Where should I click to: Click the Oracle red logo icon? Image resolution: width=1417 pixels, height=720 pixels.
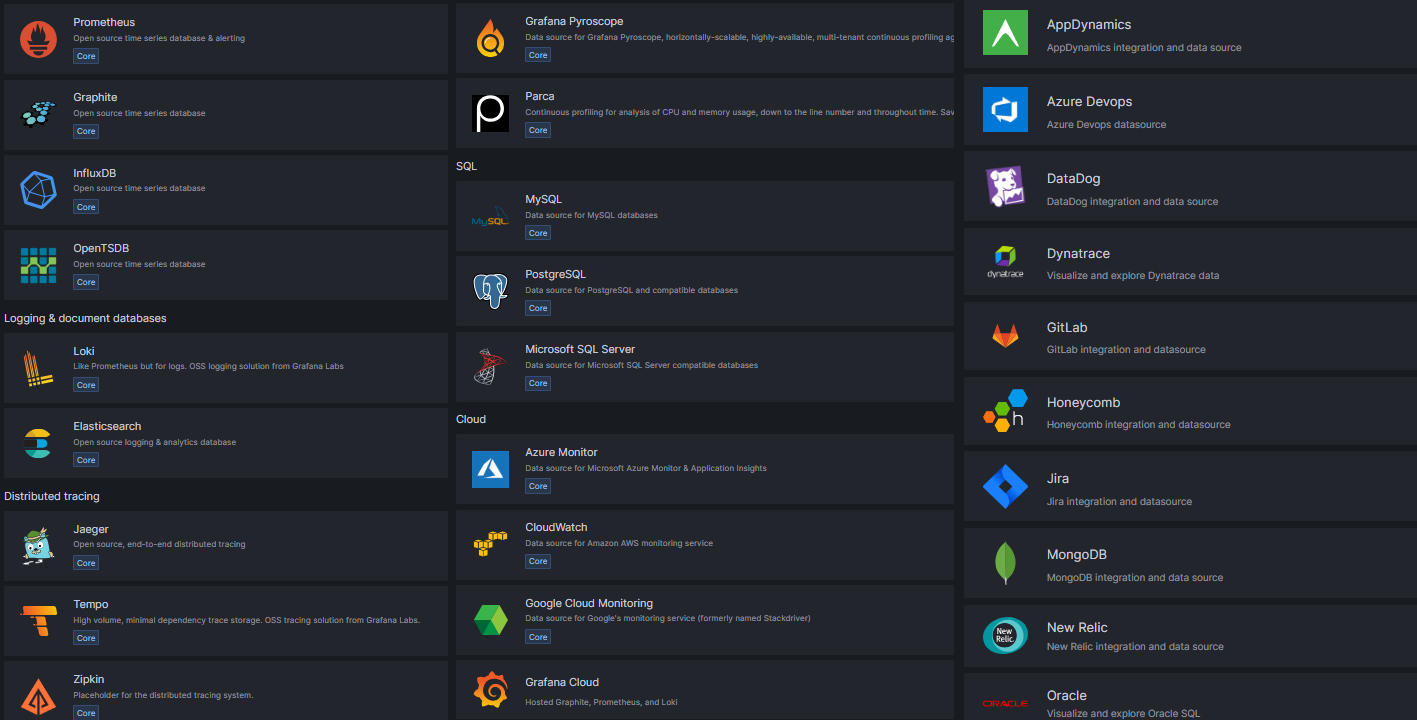[x=1005, y=703]
